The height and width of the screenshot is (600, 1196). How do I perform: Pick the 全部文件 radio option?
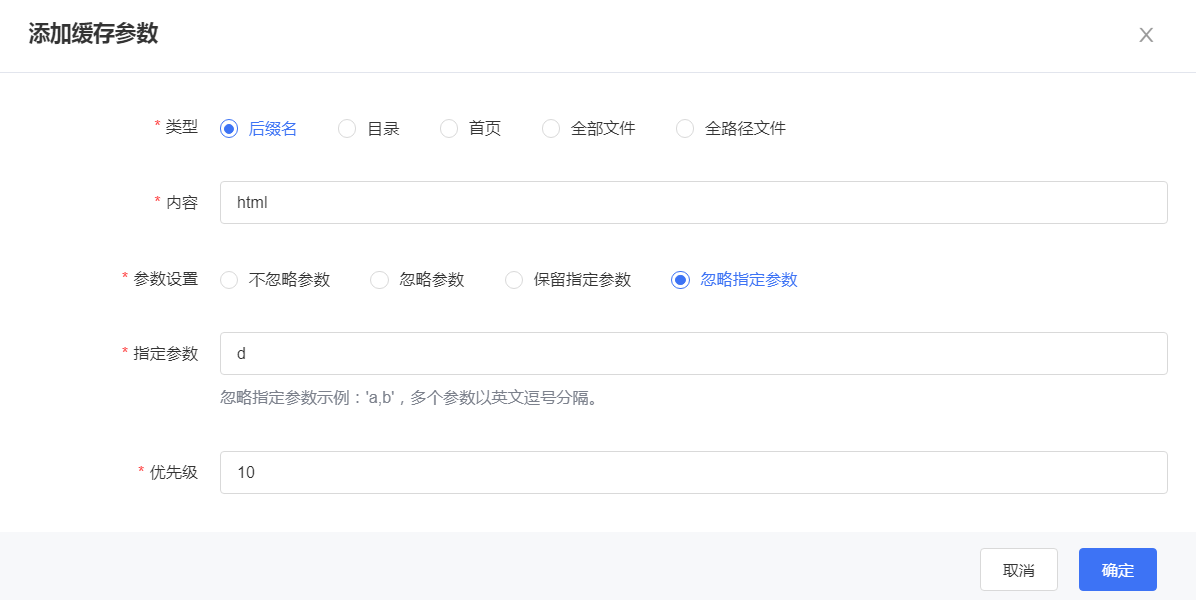pyautogui.click(x=551, y=129)
